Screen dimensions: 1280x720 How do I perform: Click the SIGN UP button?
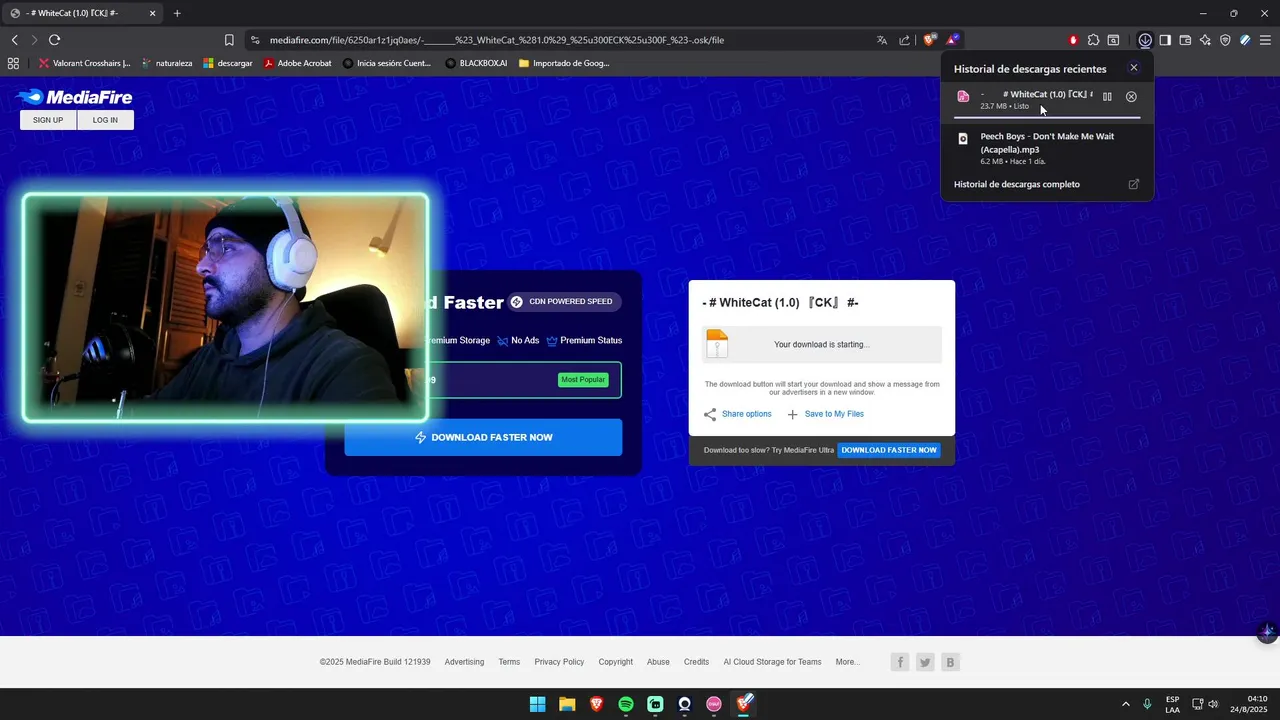(48, 120)
